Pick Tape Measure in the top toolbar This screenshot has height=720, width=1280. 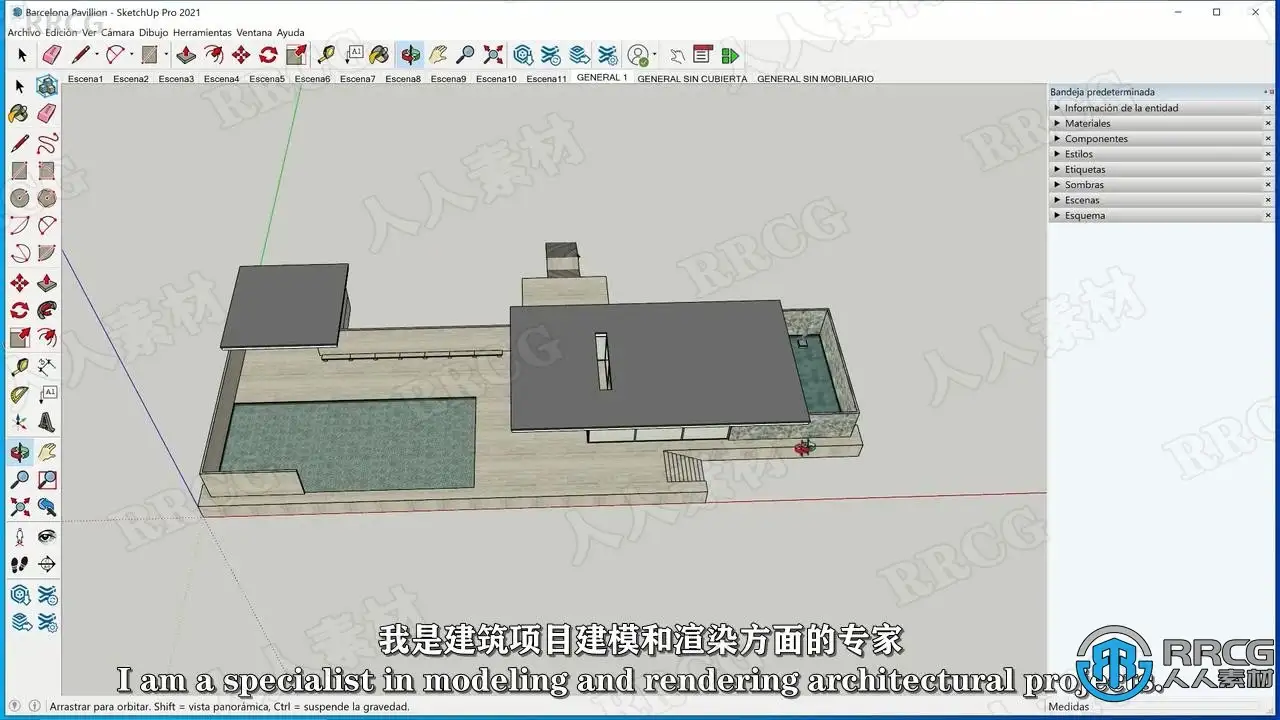point(327,55)
